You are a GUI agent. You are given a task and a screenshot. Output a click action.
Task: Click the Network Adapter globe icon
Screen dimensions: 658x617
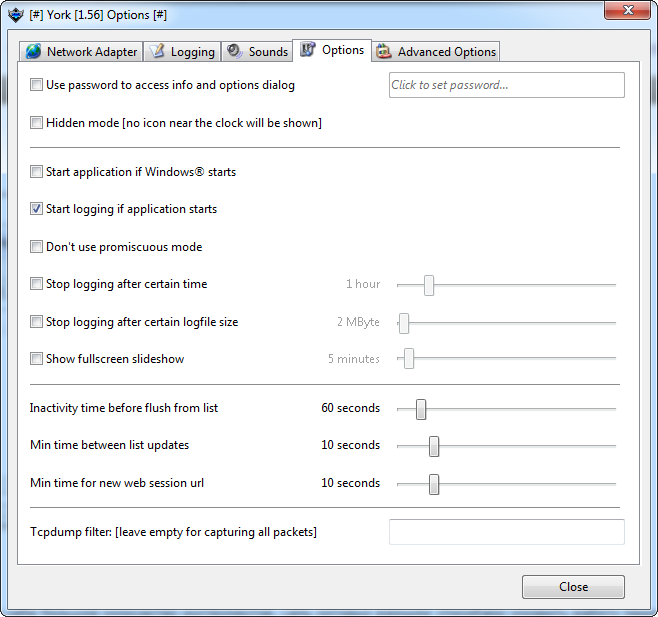click(33, 52)
